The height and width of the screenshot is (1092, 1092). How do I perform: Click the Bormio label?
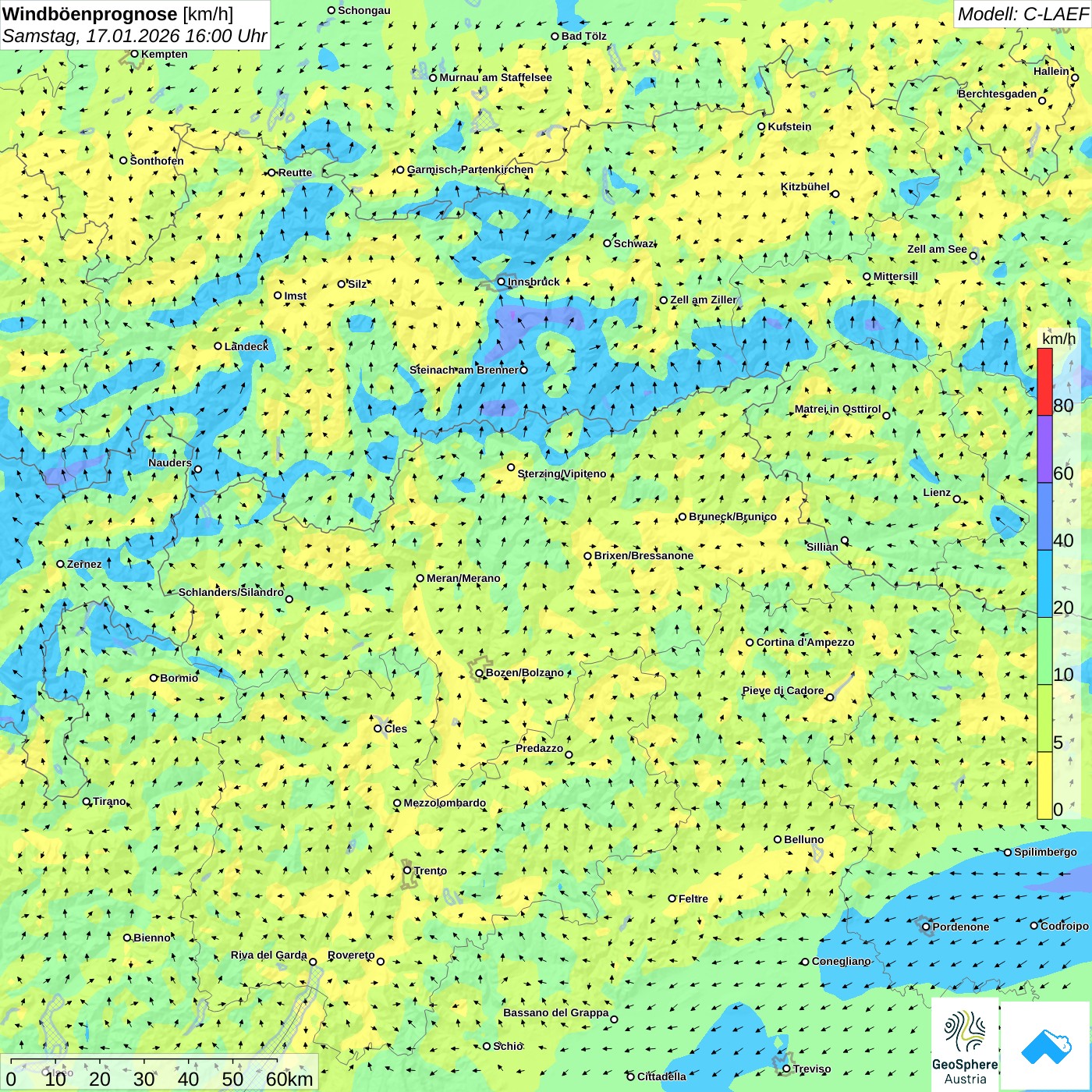(x=179, y=678)
